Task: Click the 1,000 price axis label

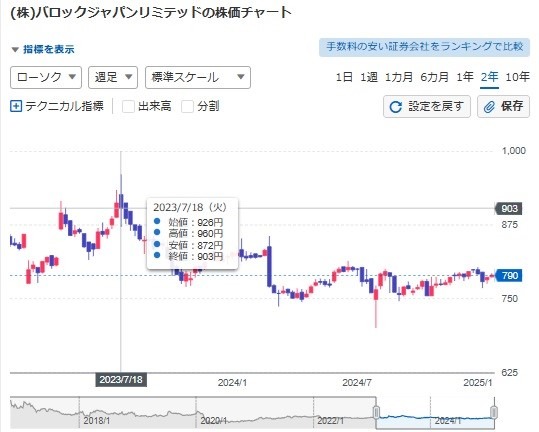Action: pos(514,151)
